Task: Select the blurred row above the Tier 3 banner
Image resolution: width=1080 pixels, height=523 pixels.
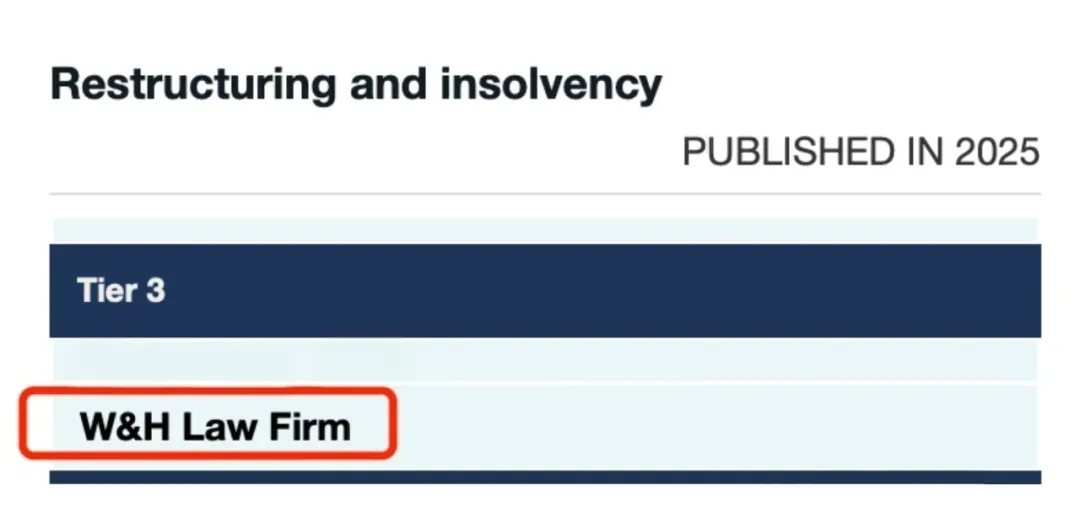Action: tap(545, 231)
